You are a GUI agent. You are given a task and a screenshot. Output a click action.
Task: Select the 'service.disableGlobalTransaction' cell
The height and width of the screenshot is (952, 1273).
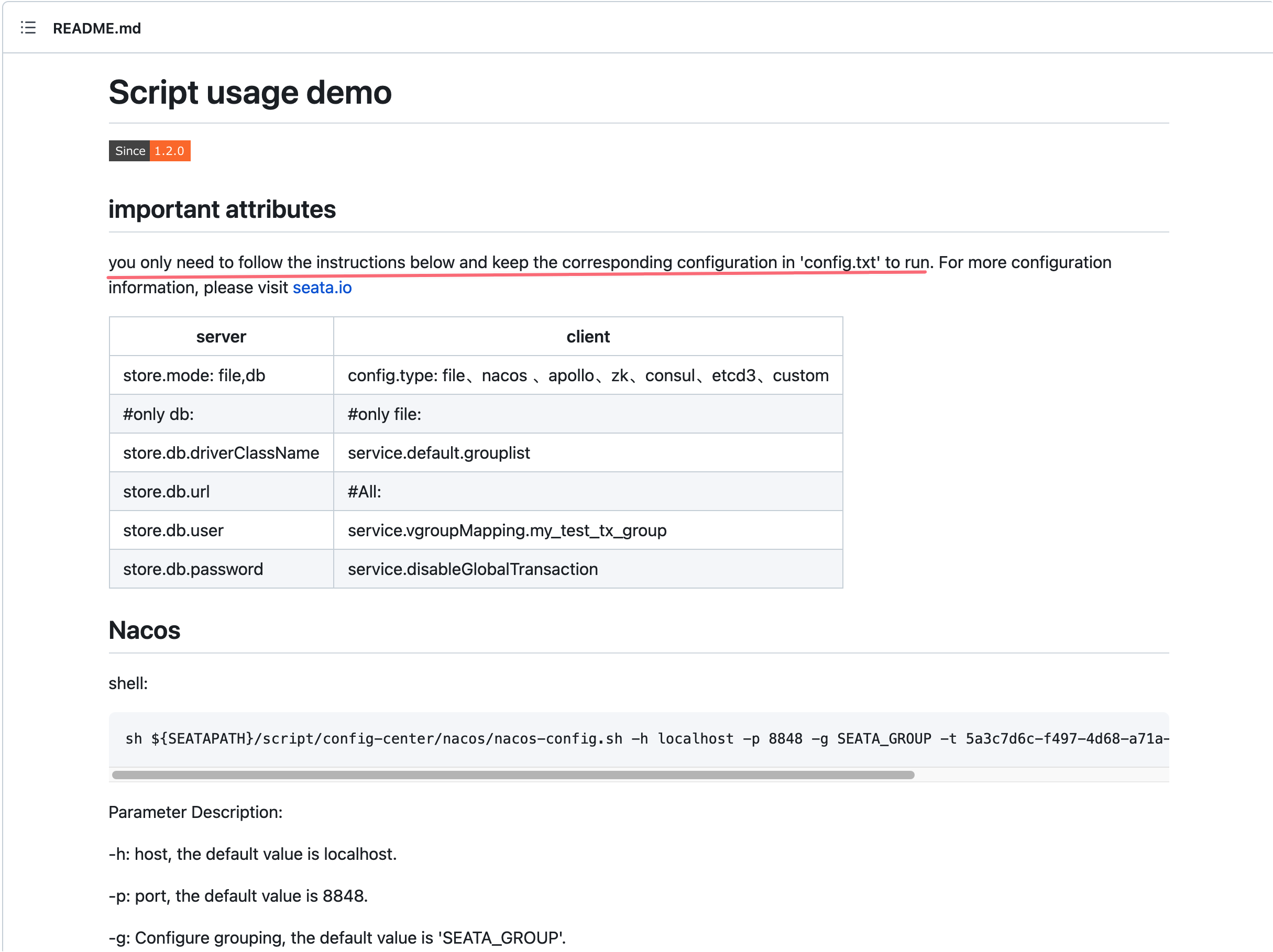588,569
